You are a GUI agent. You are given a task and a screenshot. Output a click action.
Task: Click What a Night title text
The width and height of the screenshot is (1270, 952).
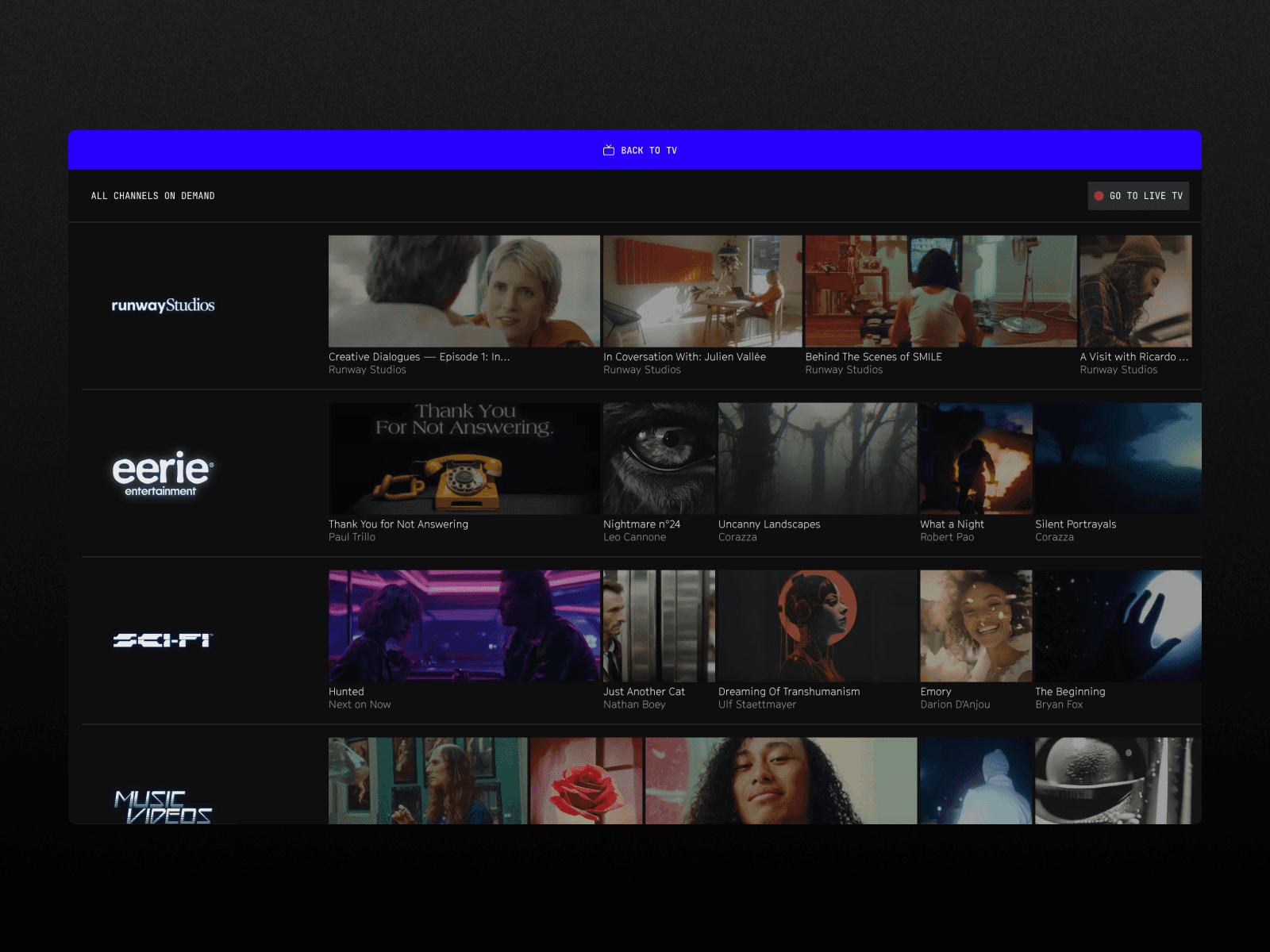coord(952,524)
